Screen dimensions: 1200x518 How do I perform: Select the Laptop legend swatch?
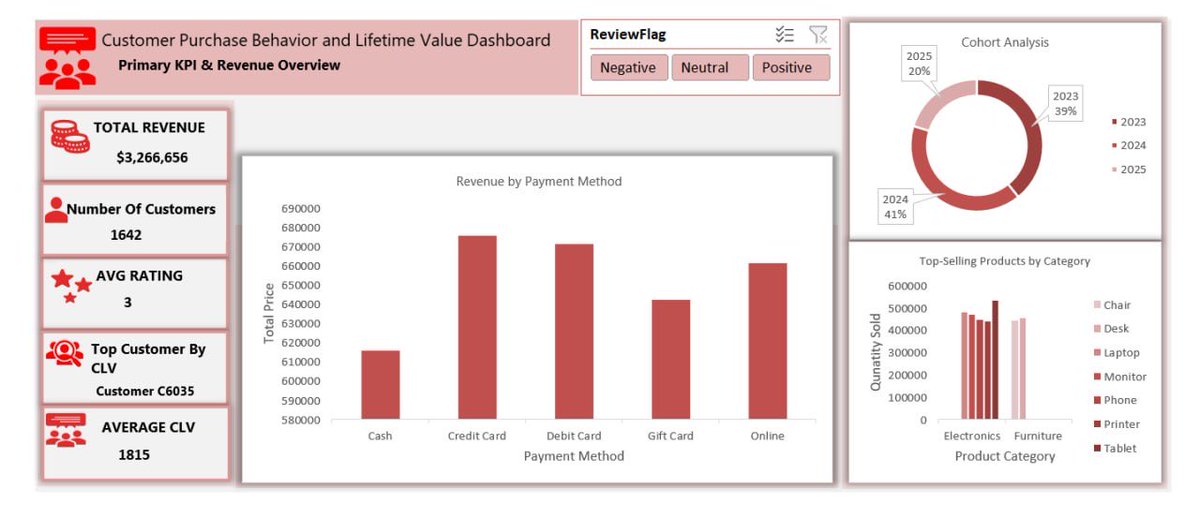(1097, 353)
